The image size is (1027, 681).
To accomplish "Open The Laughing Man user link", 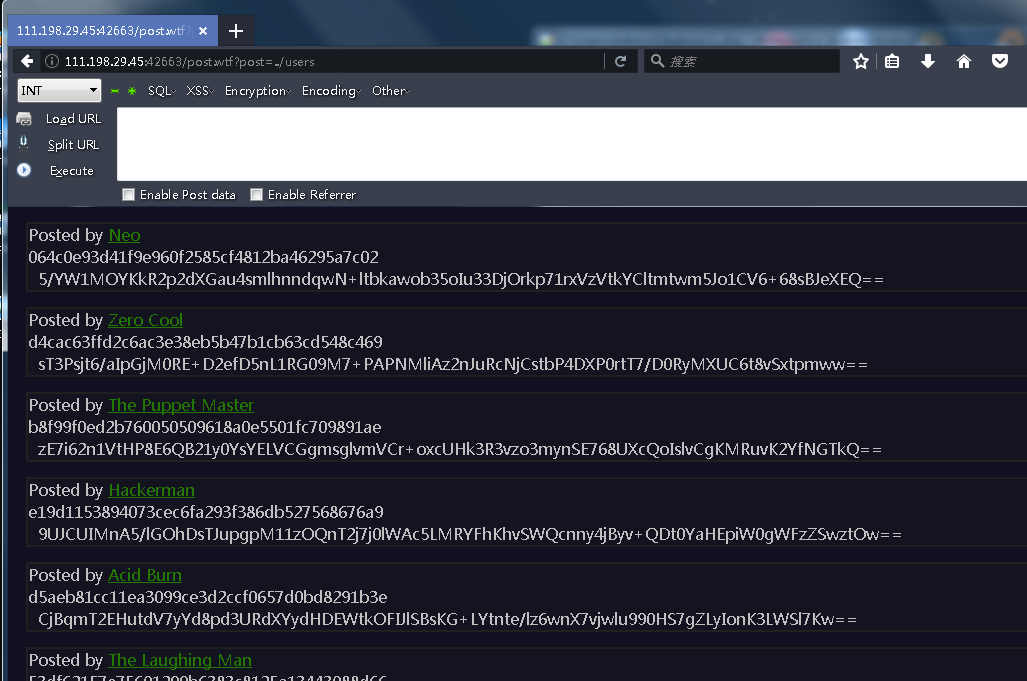I will click(x=180, y=660).
